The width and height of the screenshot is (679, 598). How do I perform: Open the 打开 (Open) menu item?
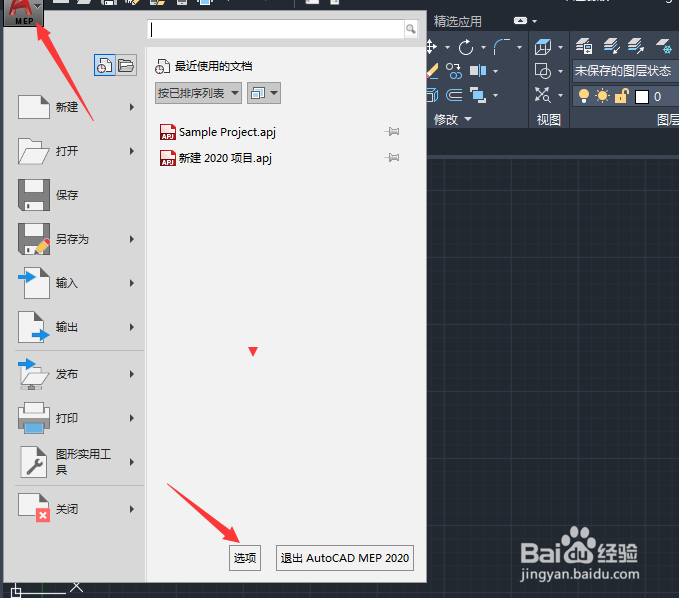click(75, 151)
